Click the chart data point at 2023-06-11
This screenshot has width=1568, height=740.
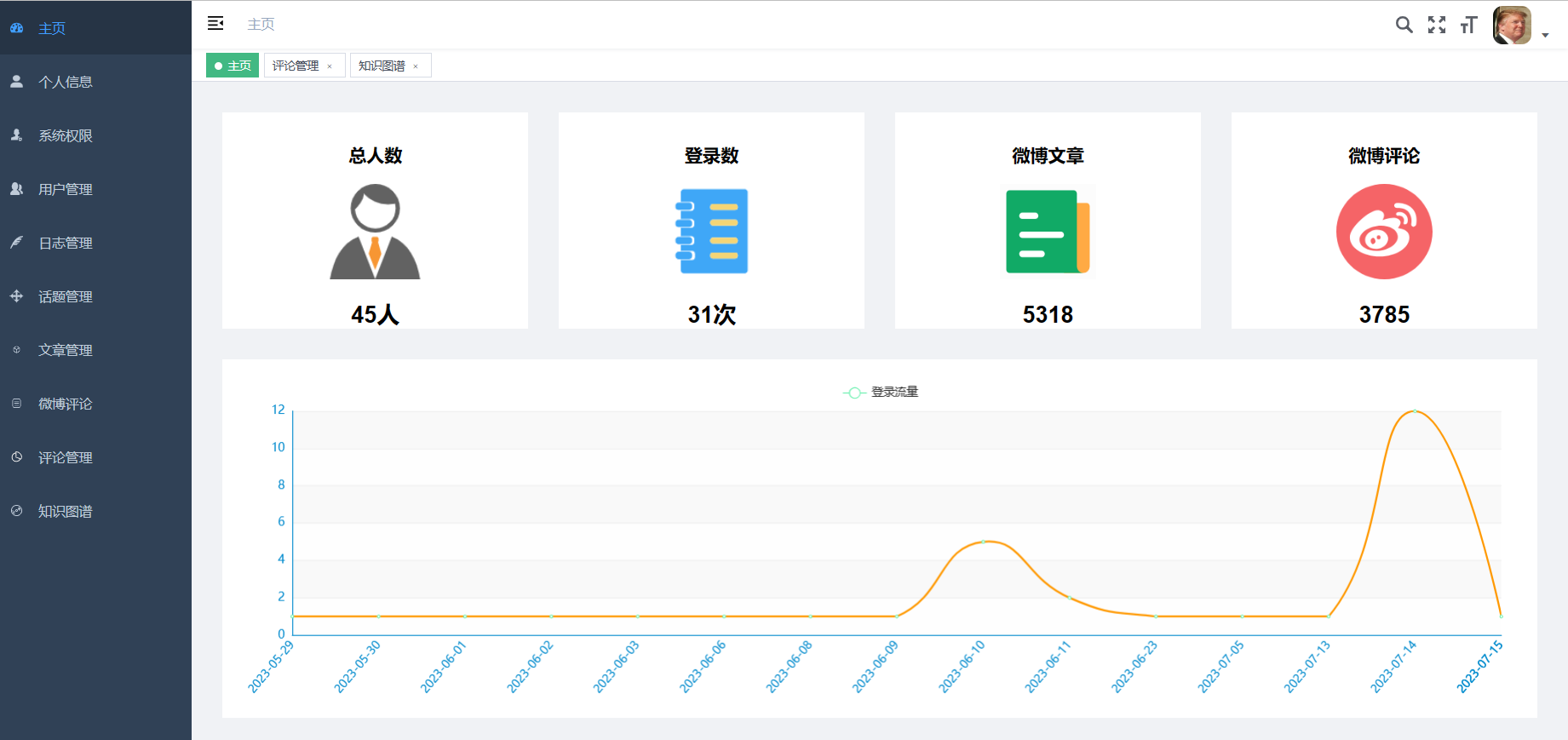pyautogui.click(x=1070, y=597)
